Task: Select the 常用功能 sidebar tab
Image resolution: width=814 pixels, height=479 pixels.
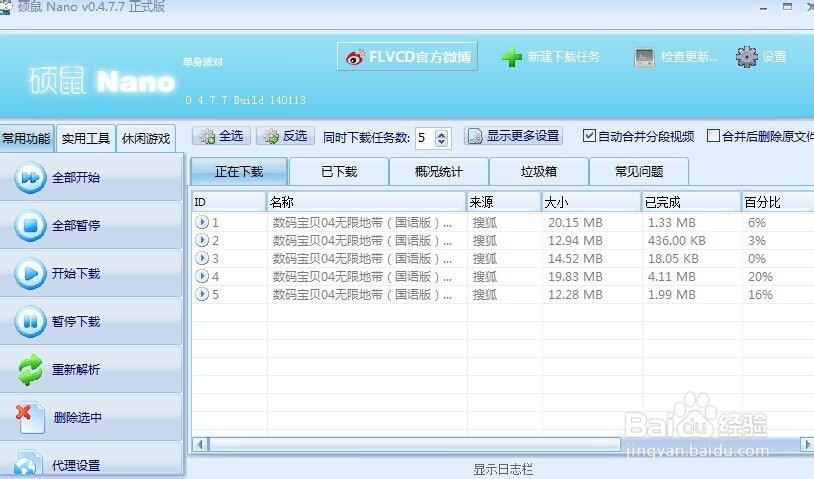Action: [x=26, y=139]
